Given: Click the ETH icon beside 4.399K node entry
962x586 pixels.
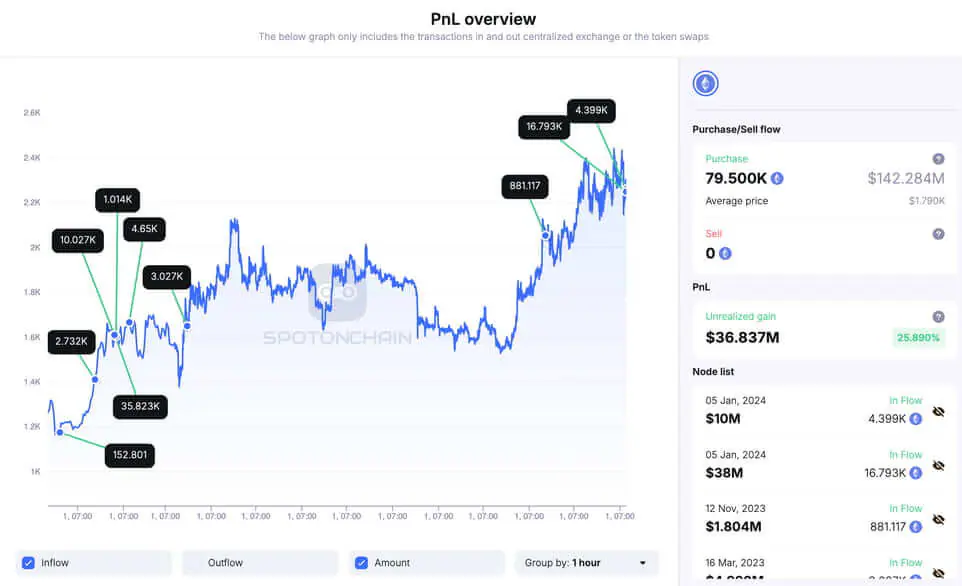Looking at the screenshot, I should (x=917, y=418).
